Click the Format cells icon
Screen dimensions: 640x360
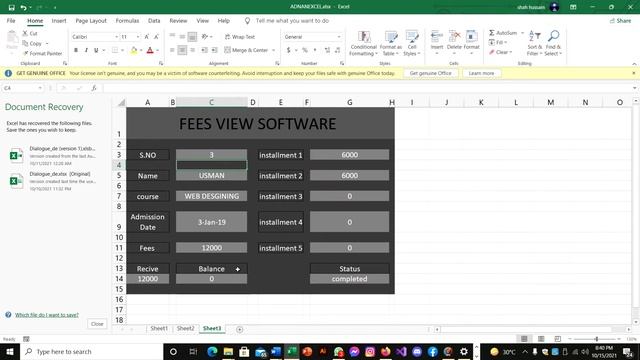click(x=471, y=36)
